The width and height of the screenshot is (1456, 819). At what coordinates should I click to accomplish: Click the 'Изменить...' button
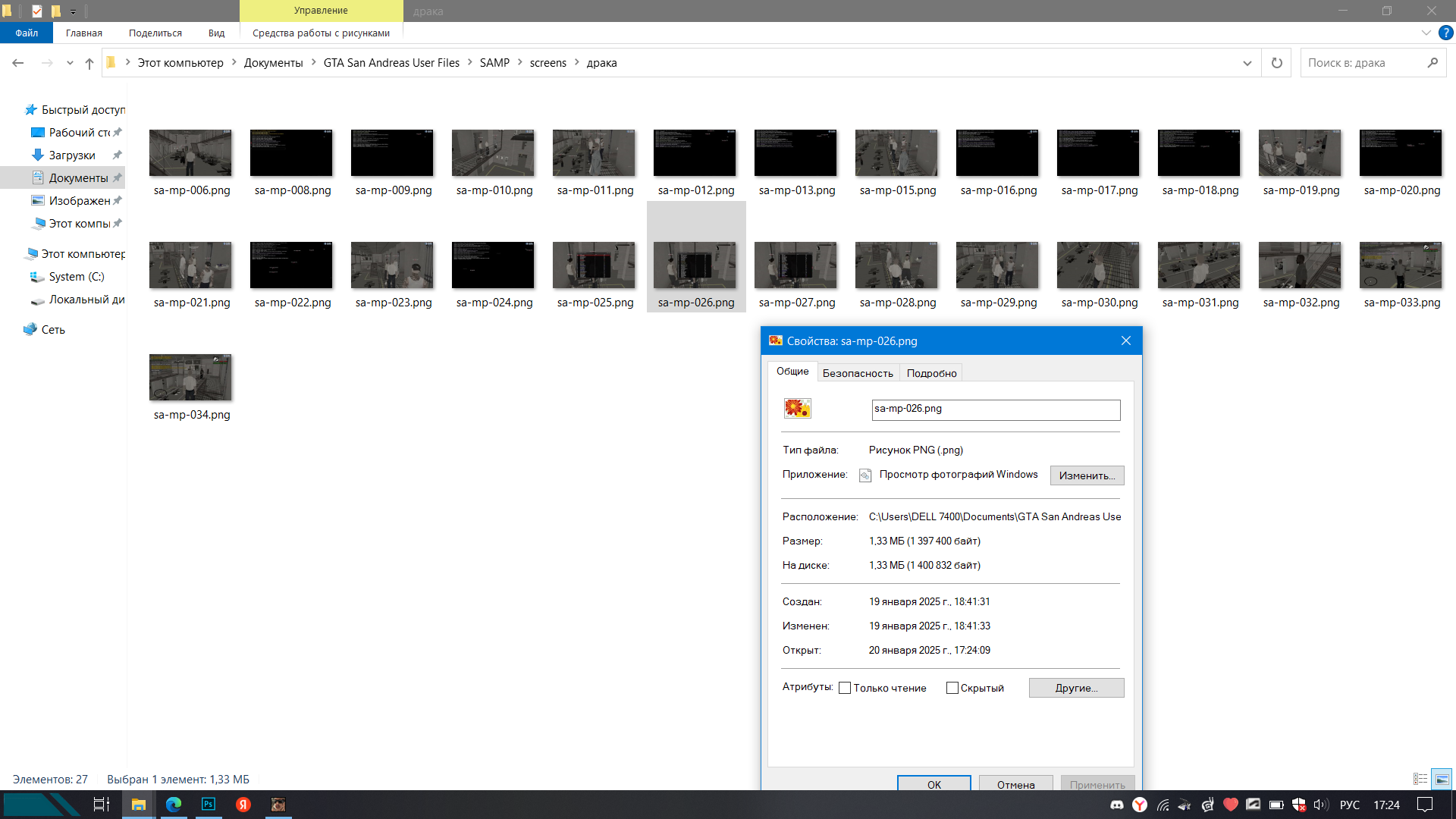pos(1087,475)
